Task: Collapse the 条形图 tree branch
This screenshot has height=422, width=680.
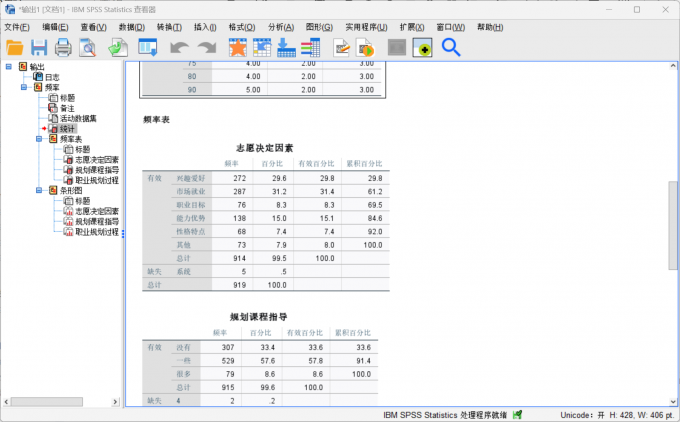Action: click(x=39, y=190)
